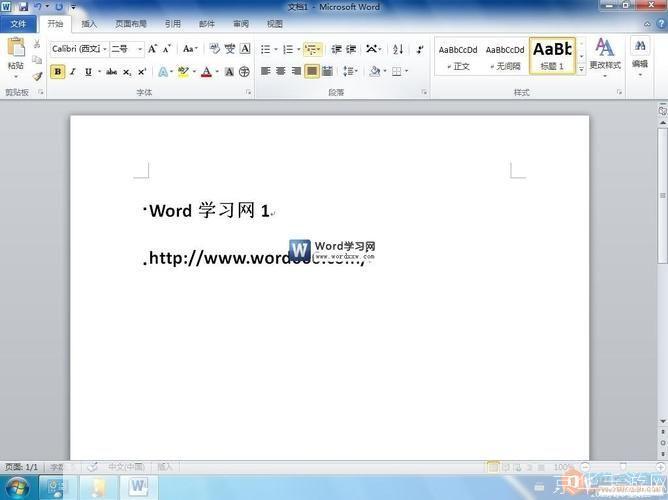
Task: Click the Sort icon in paragraph group
Action: 397,49
